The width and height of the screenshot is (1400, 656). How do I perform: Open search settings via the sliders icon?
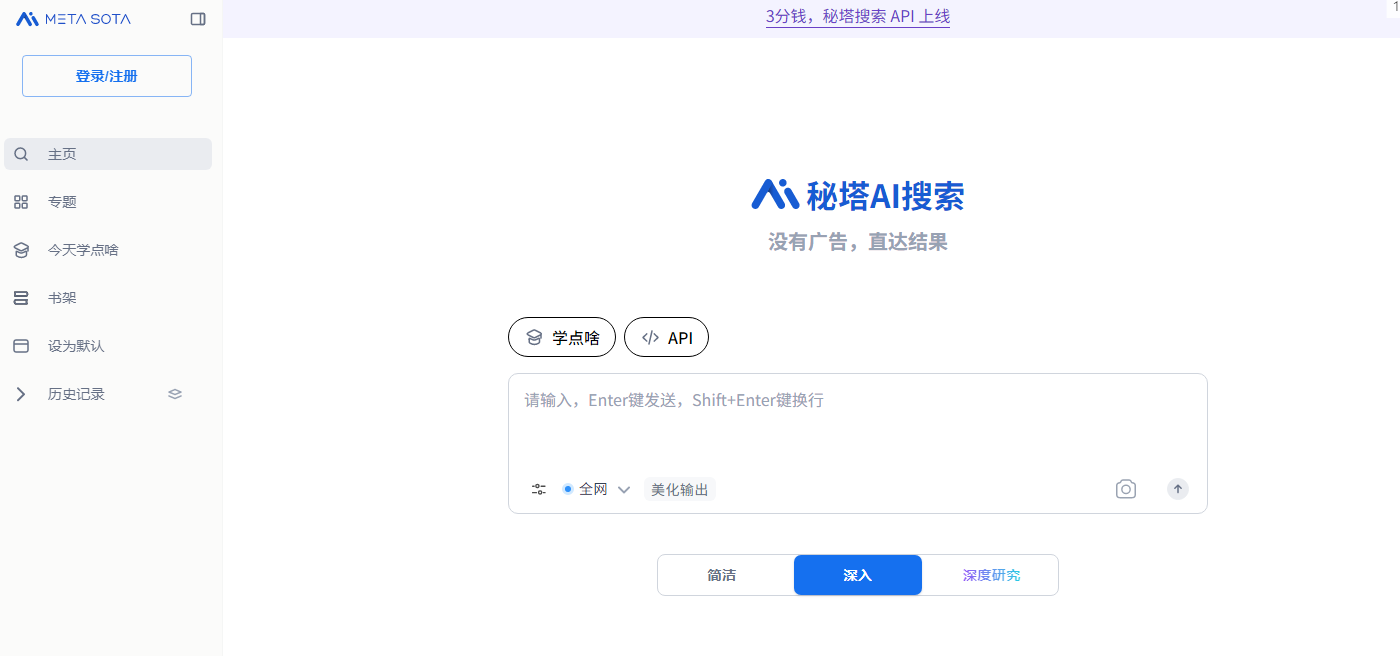538,489
